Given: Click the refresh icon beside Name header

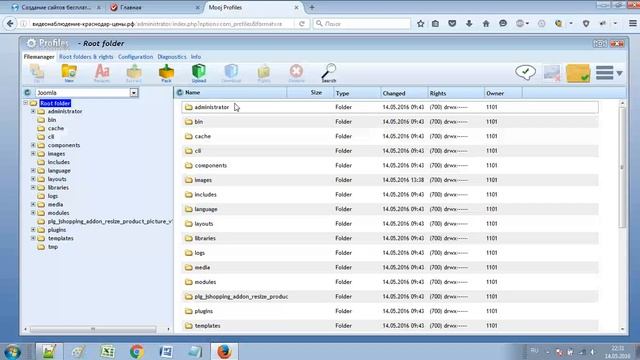Looking at the screenshot, I should (180, 93).
